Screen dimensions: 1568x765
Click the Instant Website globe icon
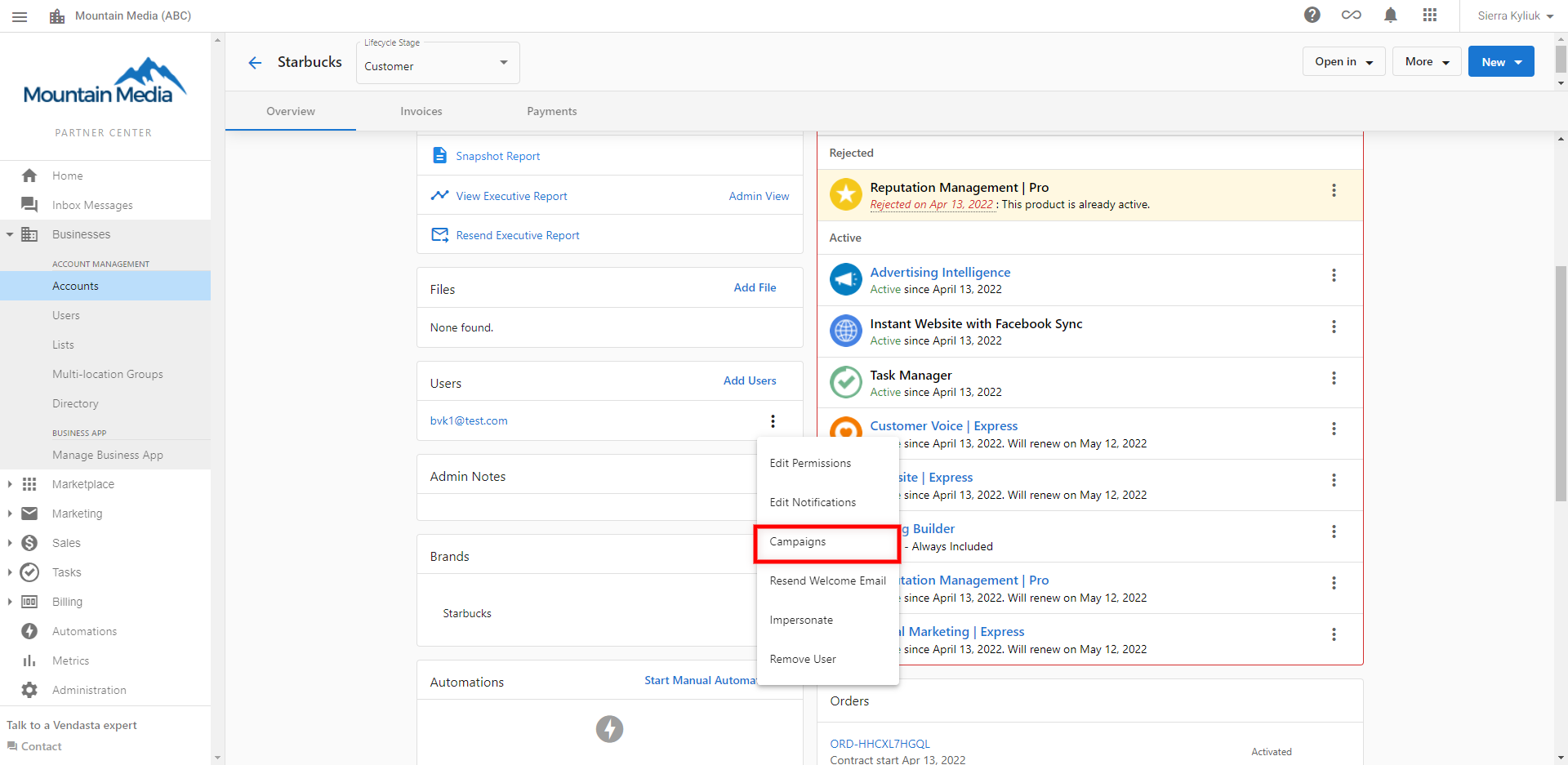(846, 331)
